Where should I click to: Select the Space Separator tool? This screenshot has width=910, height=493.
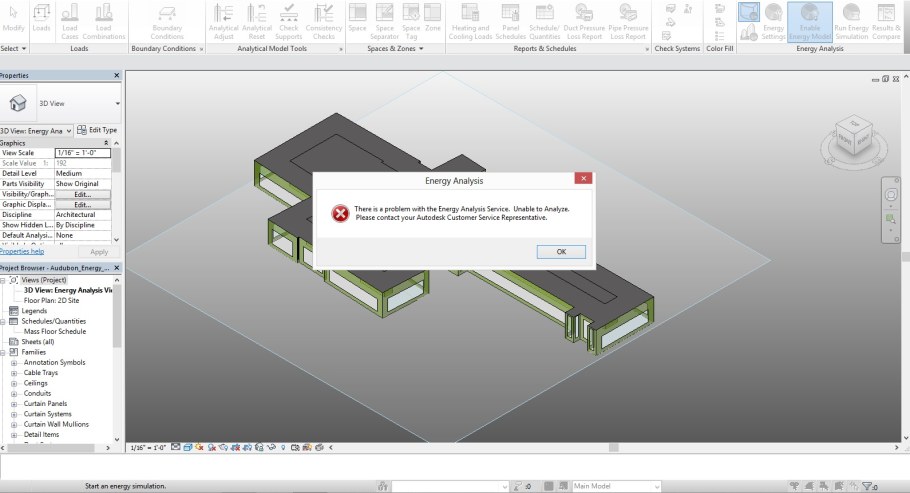pos(384,21)
